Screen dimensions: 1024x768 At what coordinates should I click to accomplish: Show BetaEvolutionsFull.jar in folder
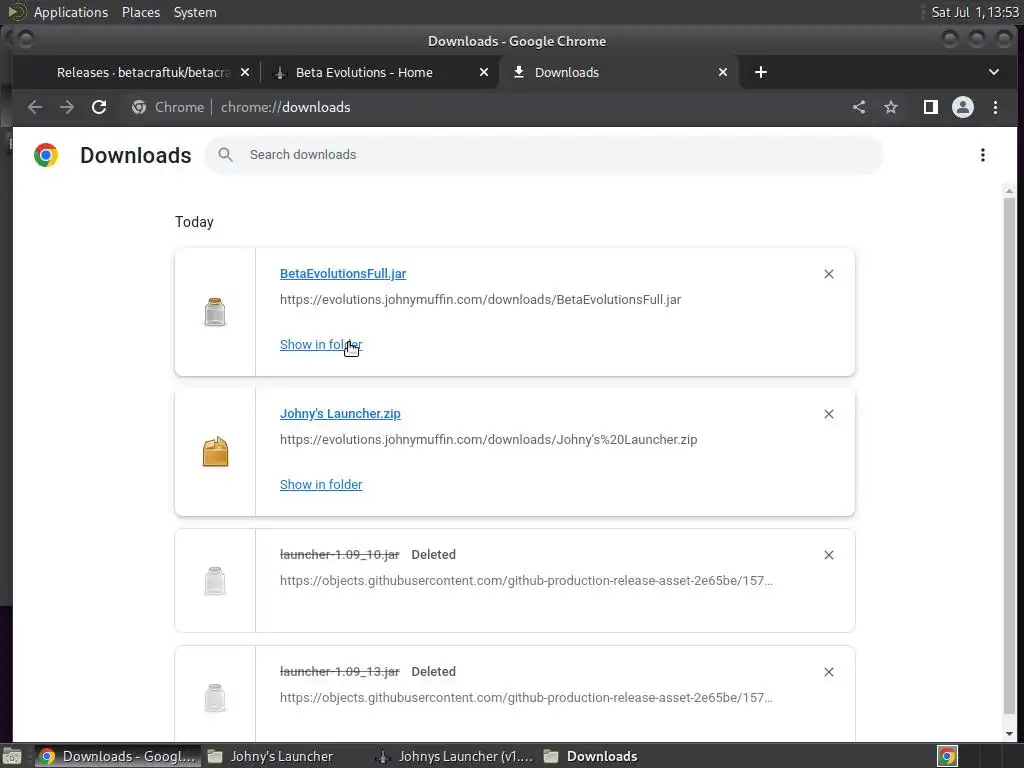coord(321,344)
